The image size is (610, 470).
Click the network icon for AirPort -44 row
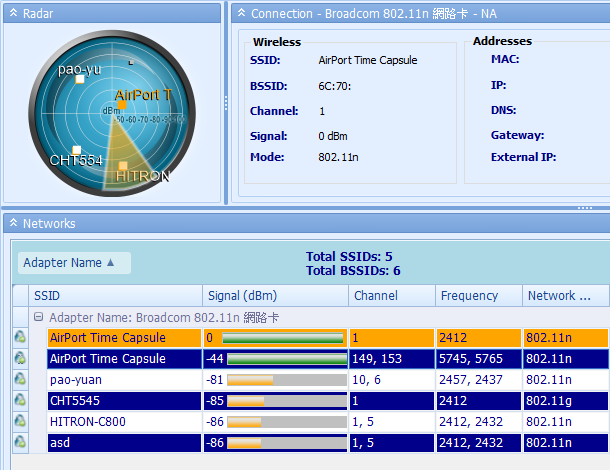coord(20,358)
